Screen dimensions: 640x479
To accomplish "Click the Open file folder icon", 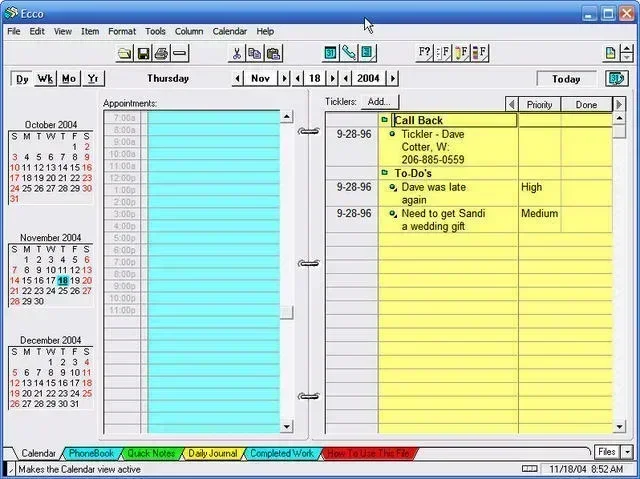I will [124, 53].
